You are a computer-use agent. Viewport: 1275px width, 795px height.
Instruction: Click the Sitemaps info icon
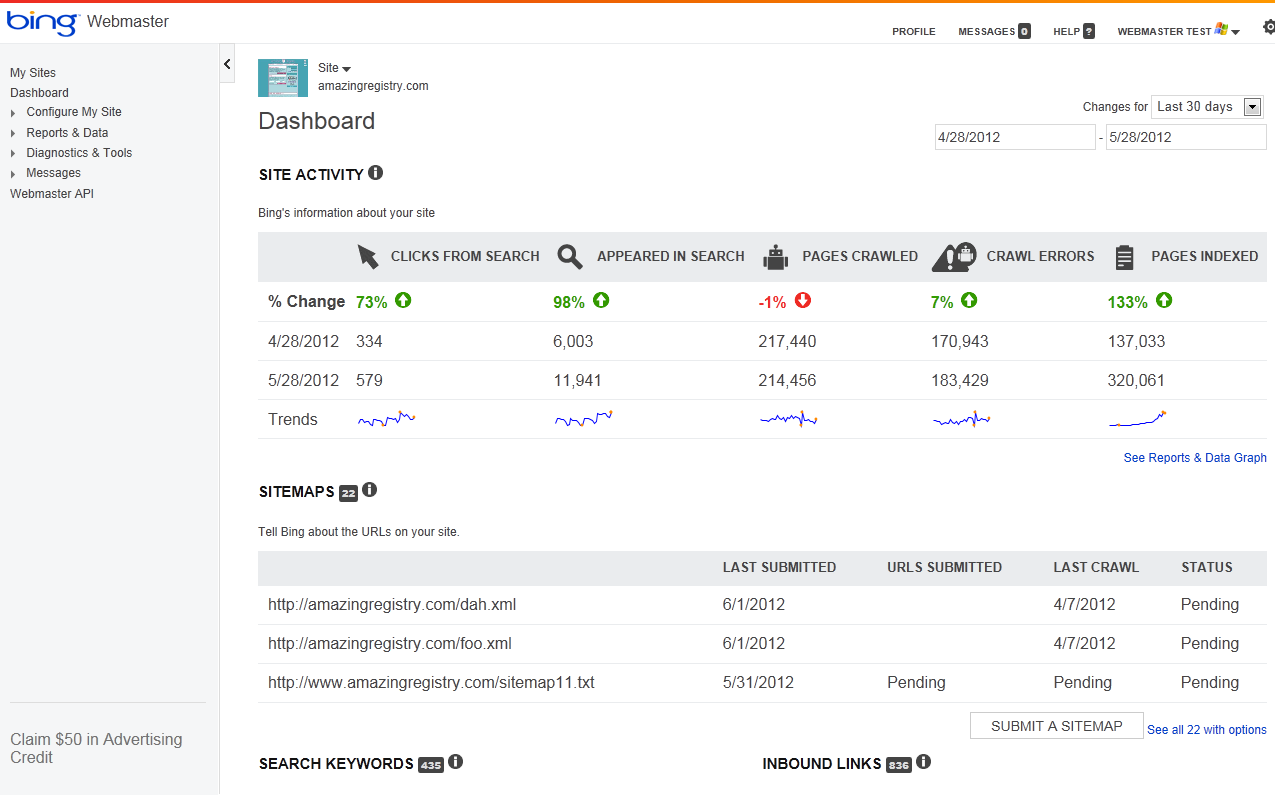point(370,490)
